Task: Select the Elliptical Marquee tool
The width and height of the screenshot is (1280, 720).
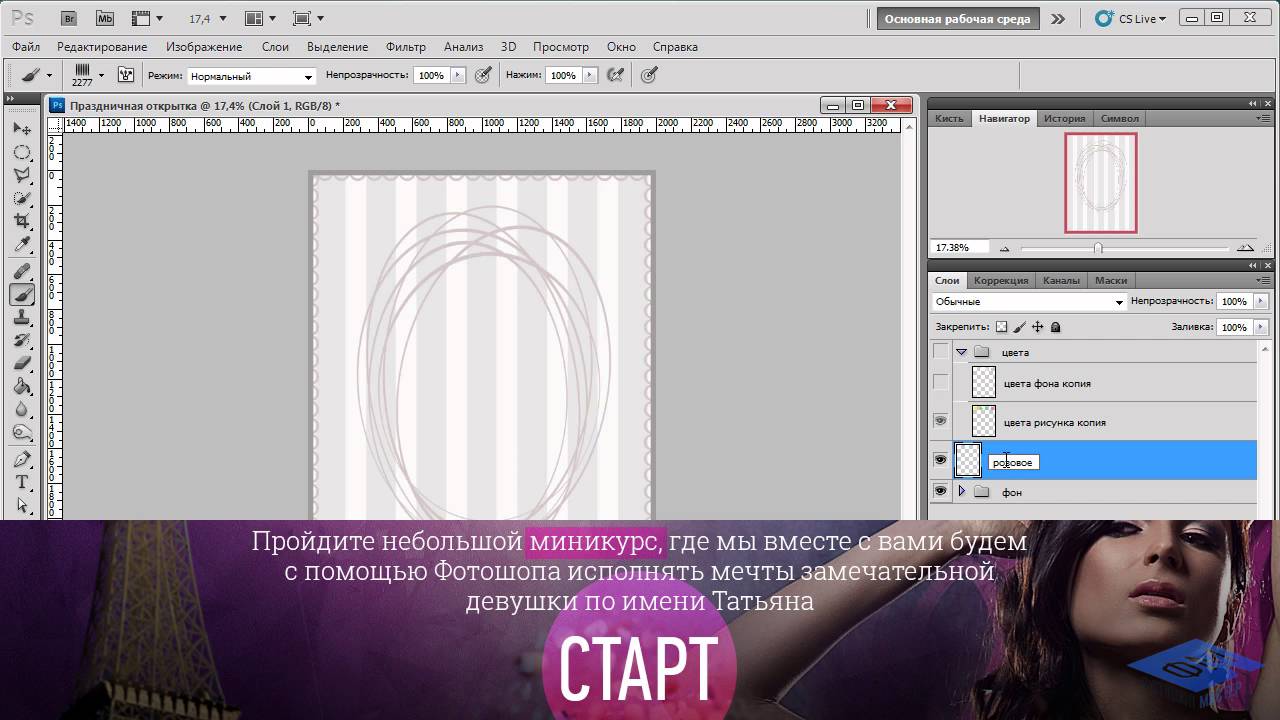Action: (22, 152)
